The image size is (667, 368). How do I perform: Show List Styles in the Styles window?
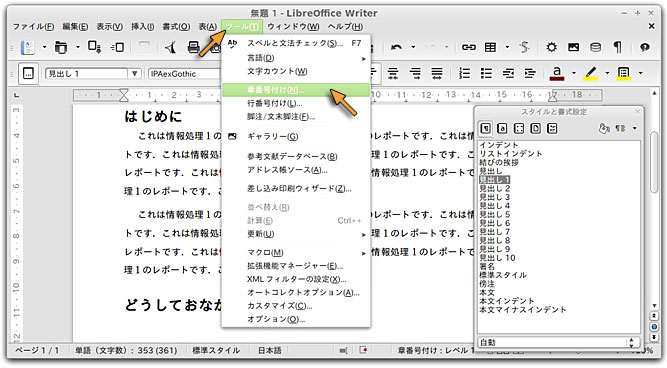[552, 128]
